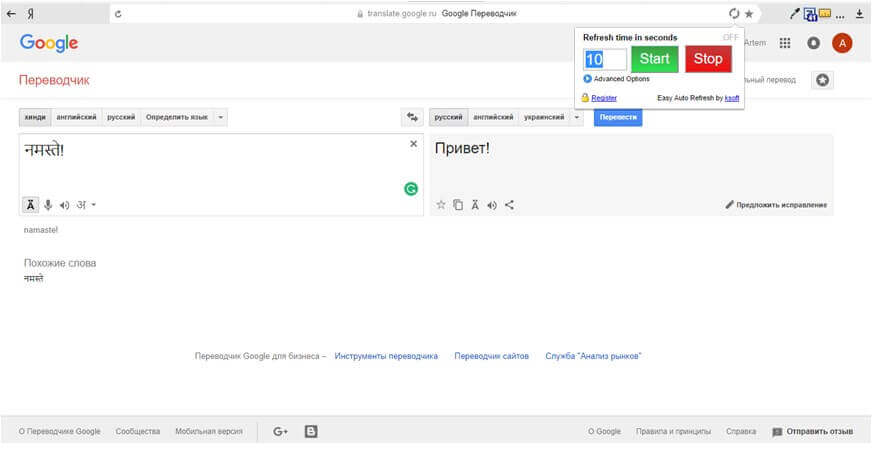
Task: Swap the source and target languages
Action: tap(412, 117)
